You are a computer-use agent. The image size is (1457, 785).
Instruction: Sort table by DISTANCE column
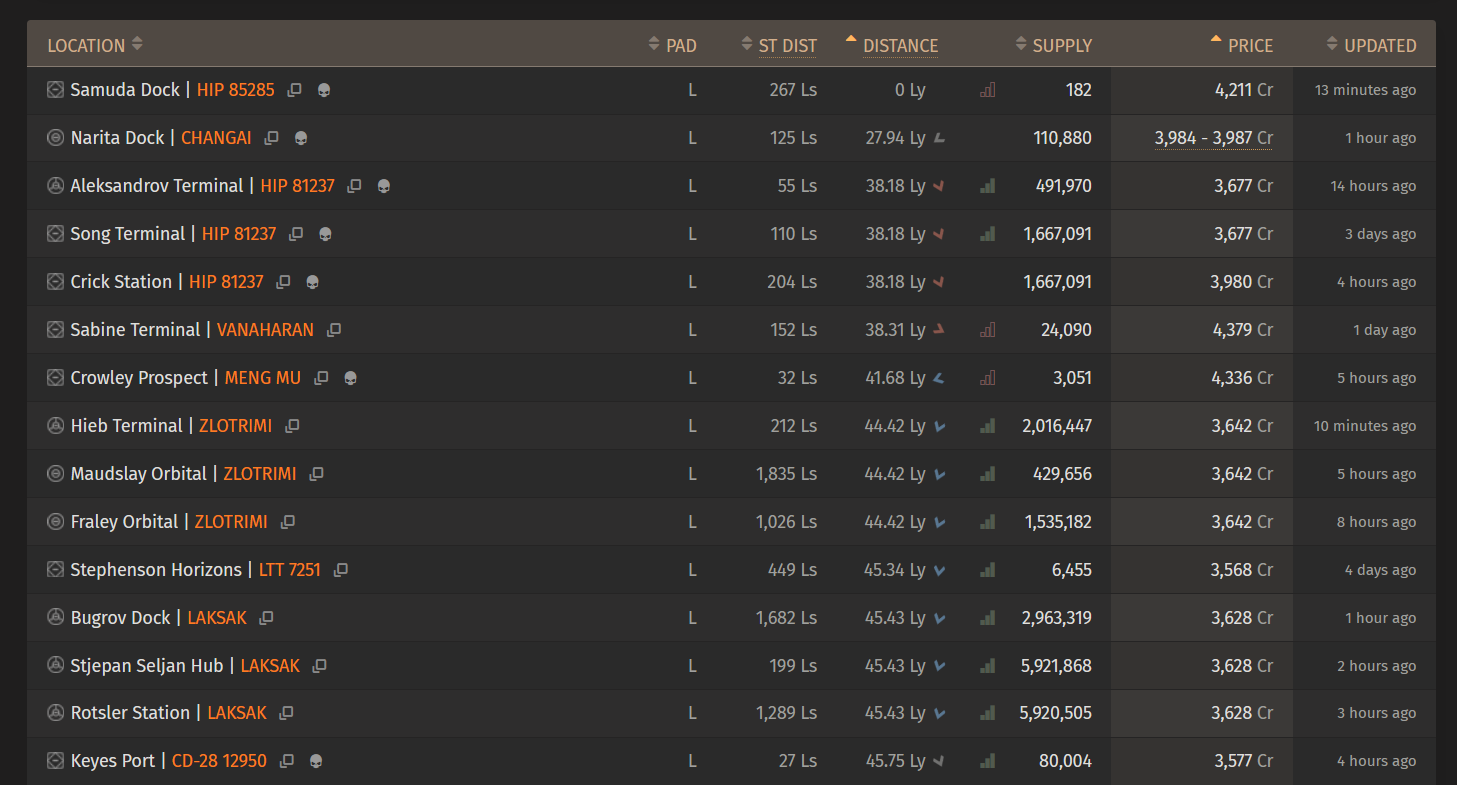892,45
